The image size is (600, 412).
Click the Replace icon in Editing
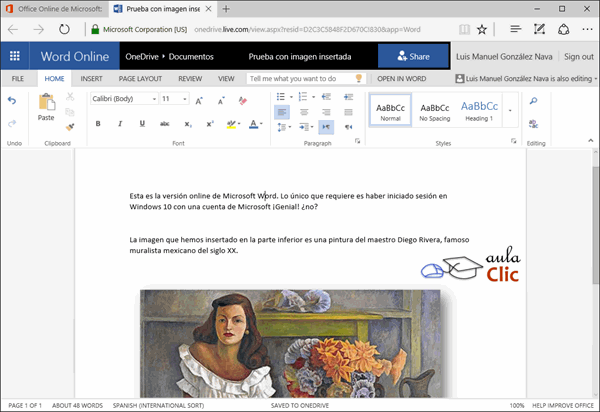(x=533, y=124)
